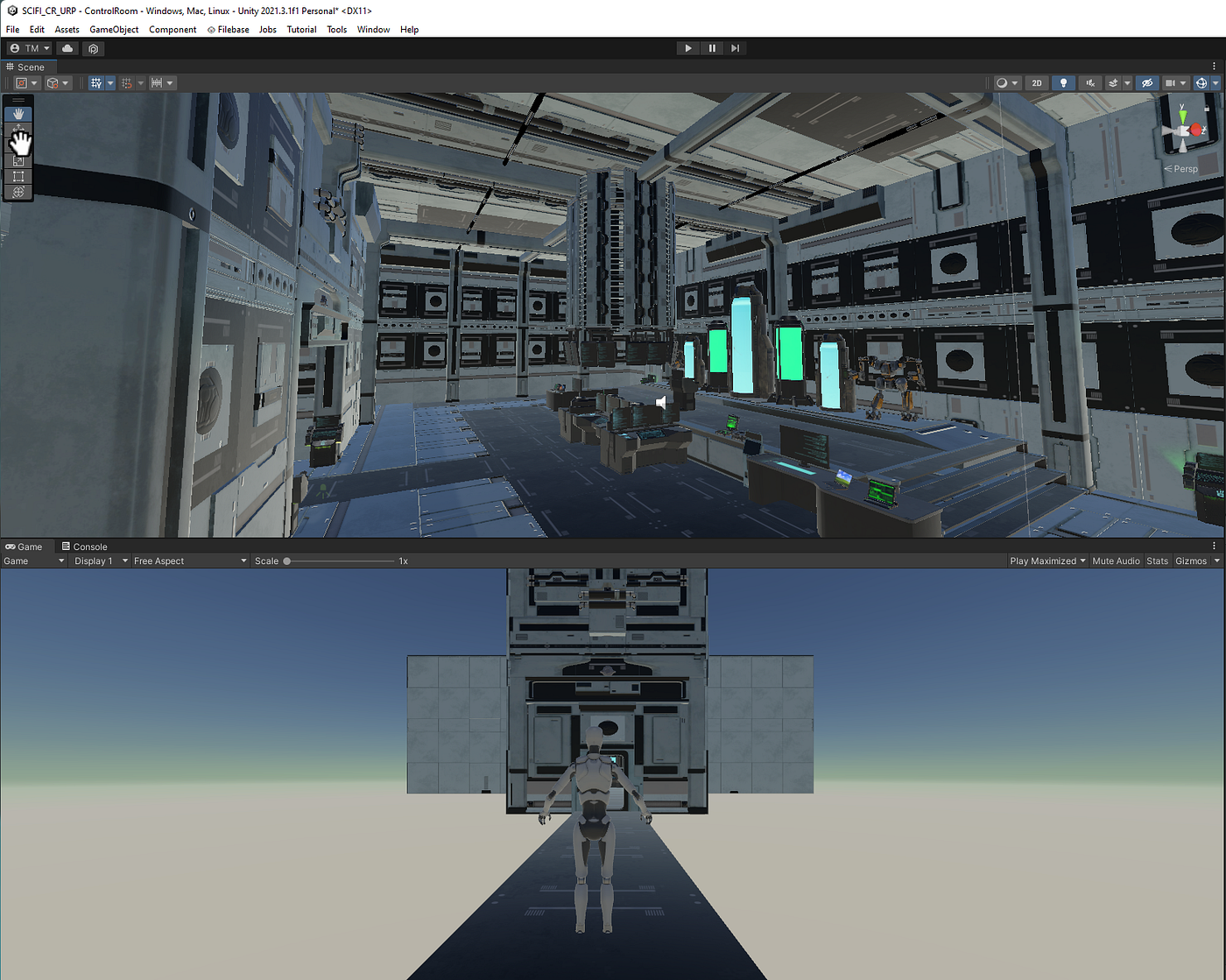Open the Window menu
The image size is (1226, 980).
pyautogui.click(x=373, y=29)
